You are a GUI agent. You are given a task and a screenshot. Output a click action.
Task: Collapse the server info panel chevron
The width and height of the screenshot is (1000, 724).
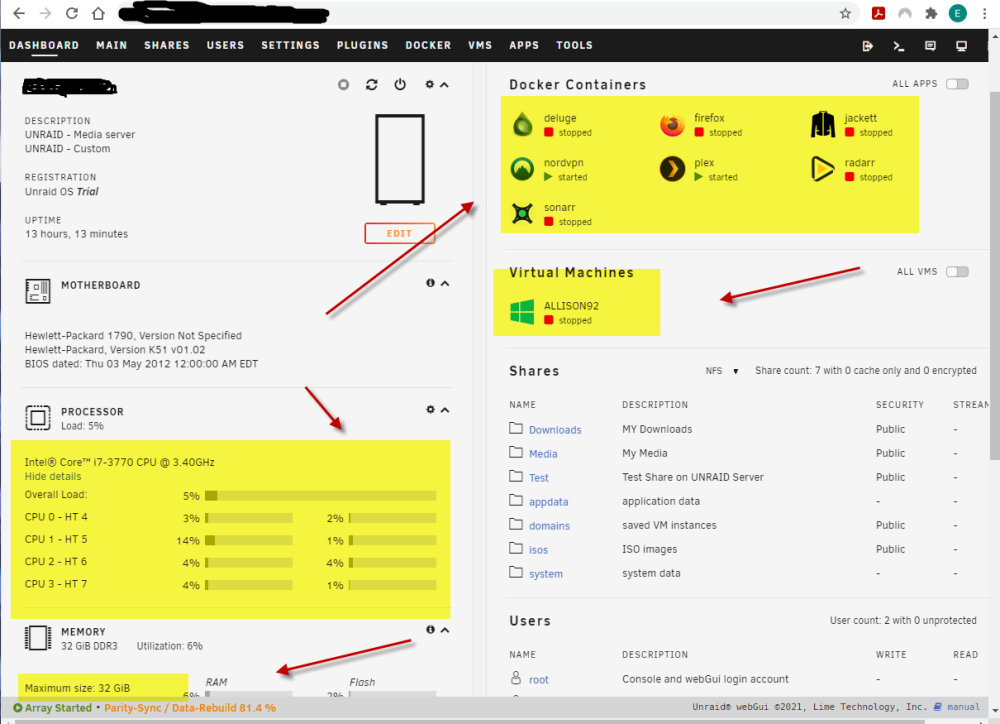point(445,84)
